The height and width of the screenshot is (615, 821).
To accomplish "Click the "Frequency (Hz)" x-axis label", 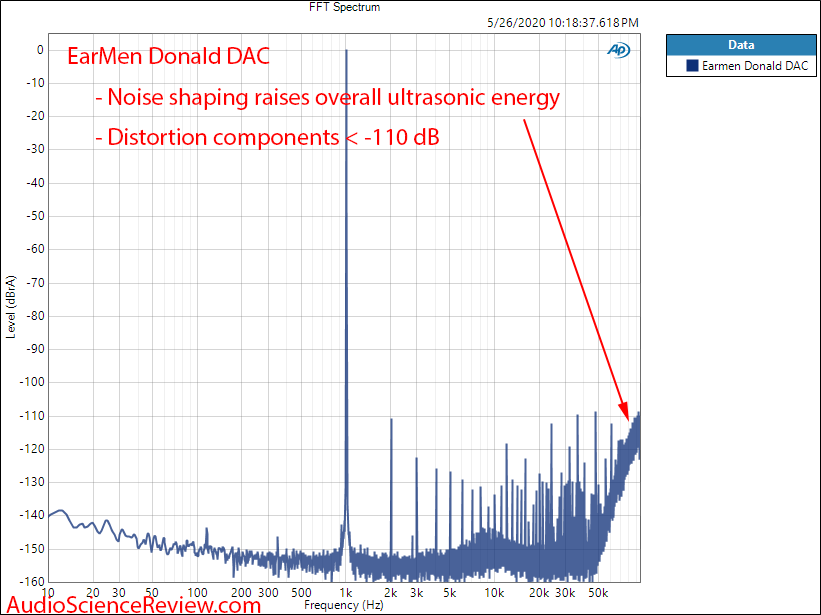I will [x=344, y=605].
